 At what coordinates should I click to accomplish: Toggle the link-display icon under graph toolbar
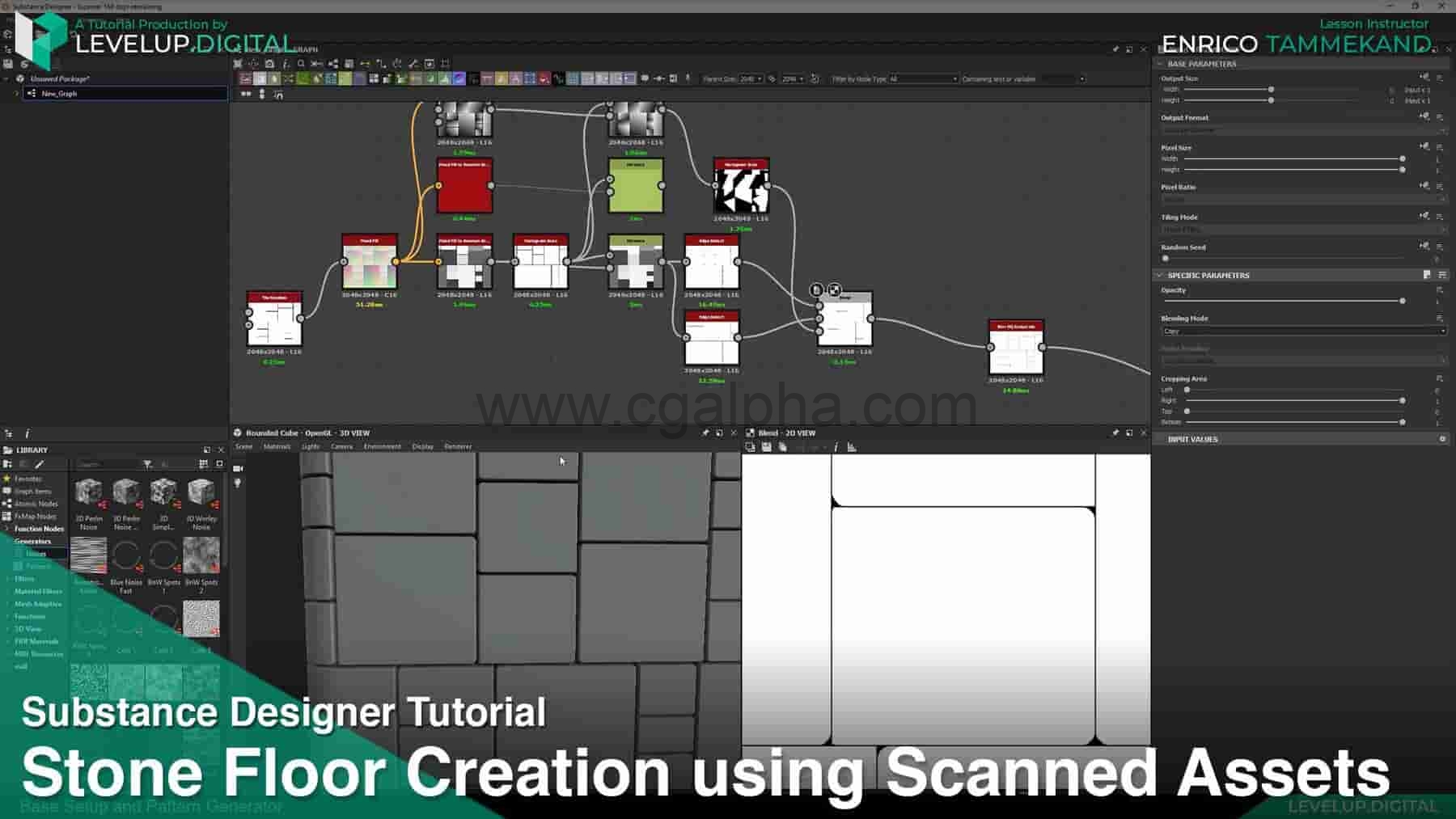pos(278,95)
